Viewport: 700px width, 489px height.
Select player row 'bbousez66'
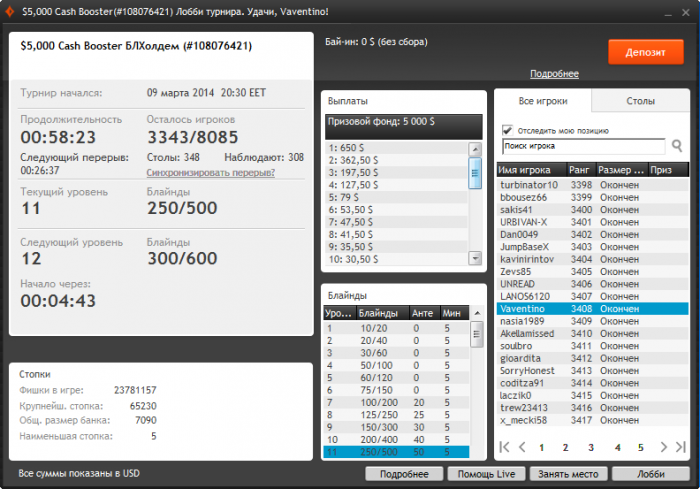click(x=592, y=197)
